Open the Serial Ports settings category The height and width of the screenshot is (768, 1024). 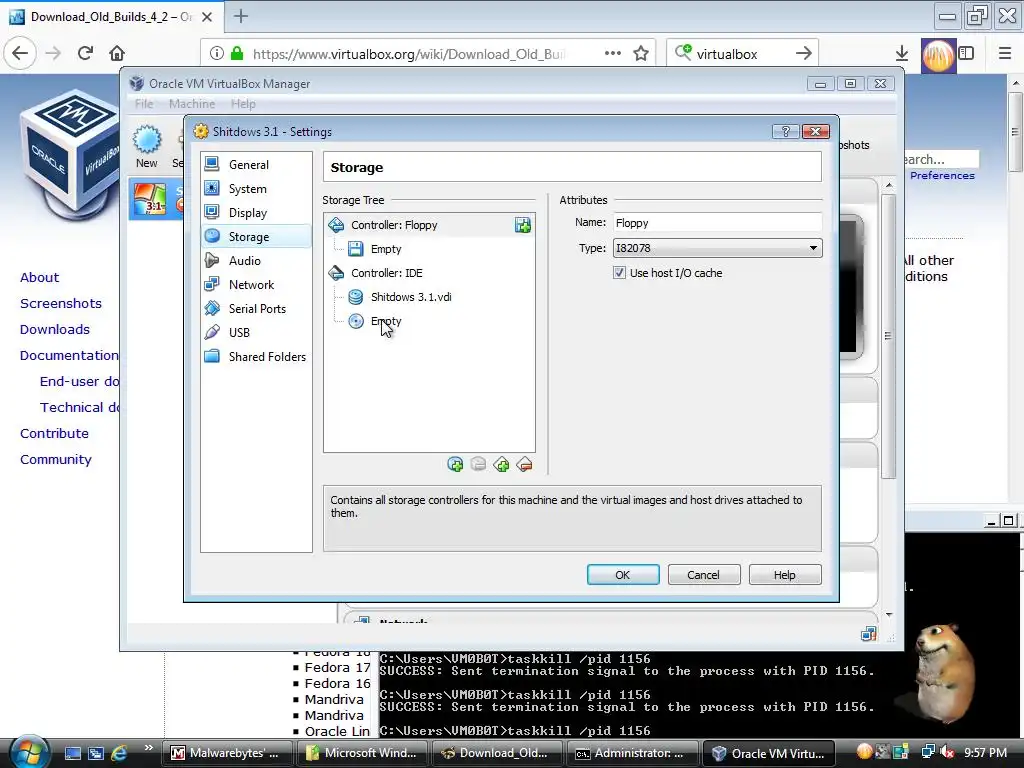(257, 309)
